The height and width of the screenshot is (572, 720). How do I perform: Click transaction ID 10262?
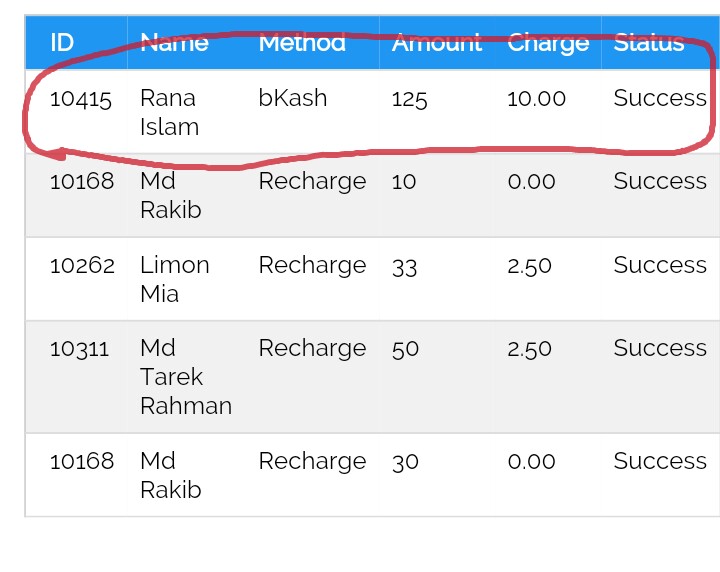[x=82, y=266]
